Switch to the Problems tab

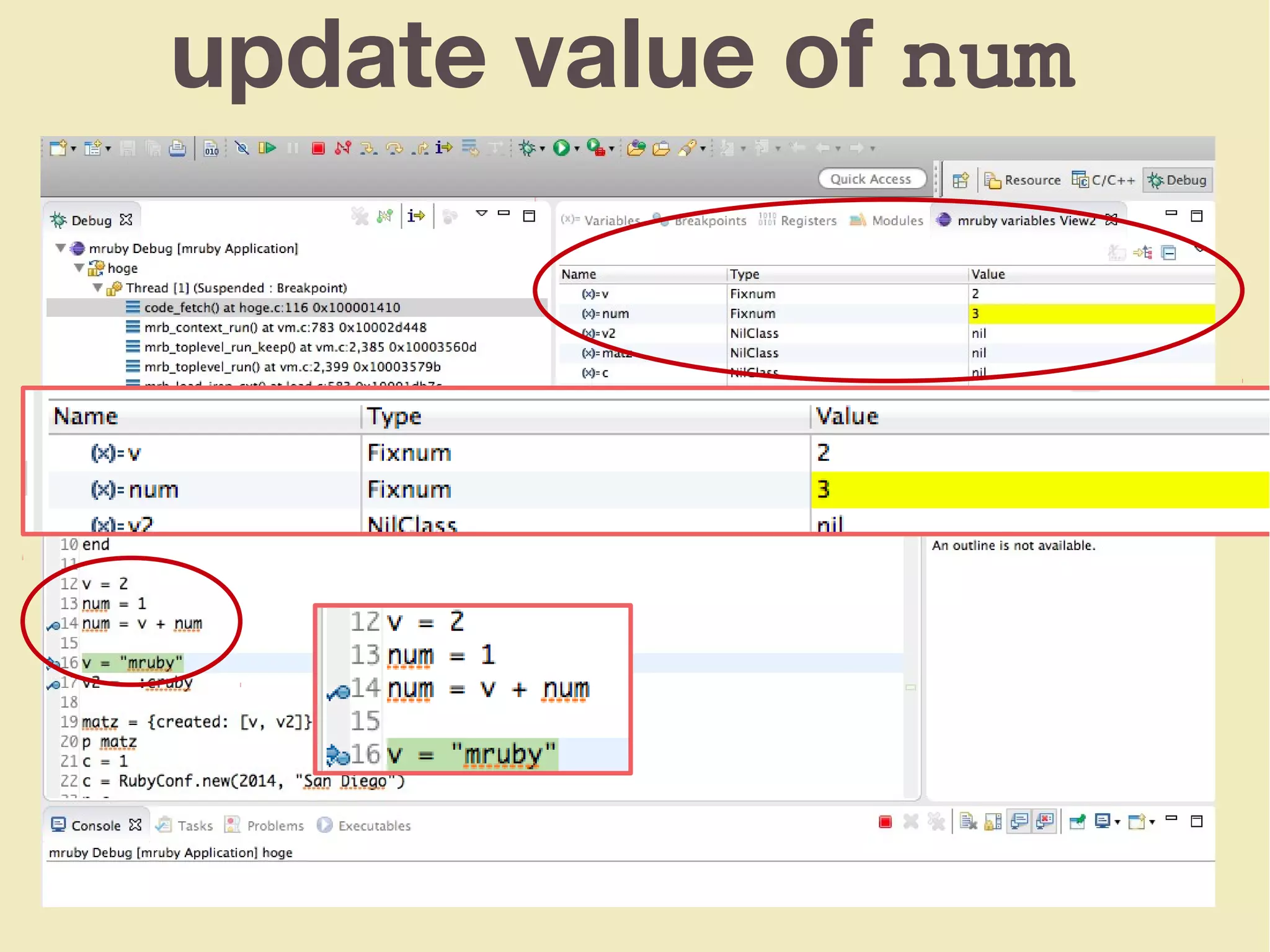point(265,825)
